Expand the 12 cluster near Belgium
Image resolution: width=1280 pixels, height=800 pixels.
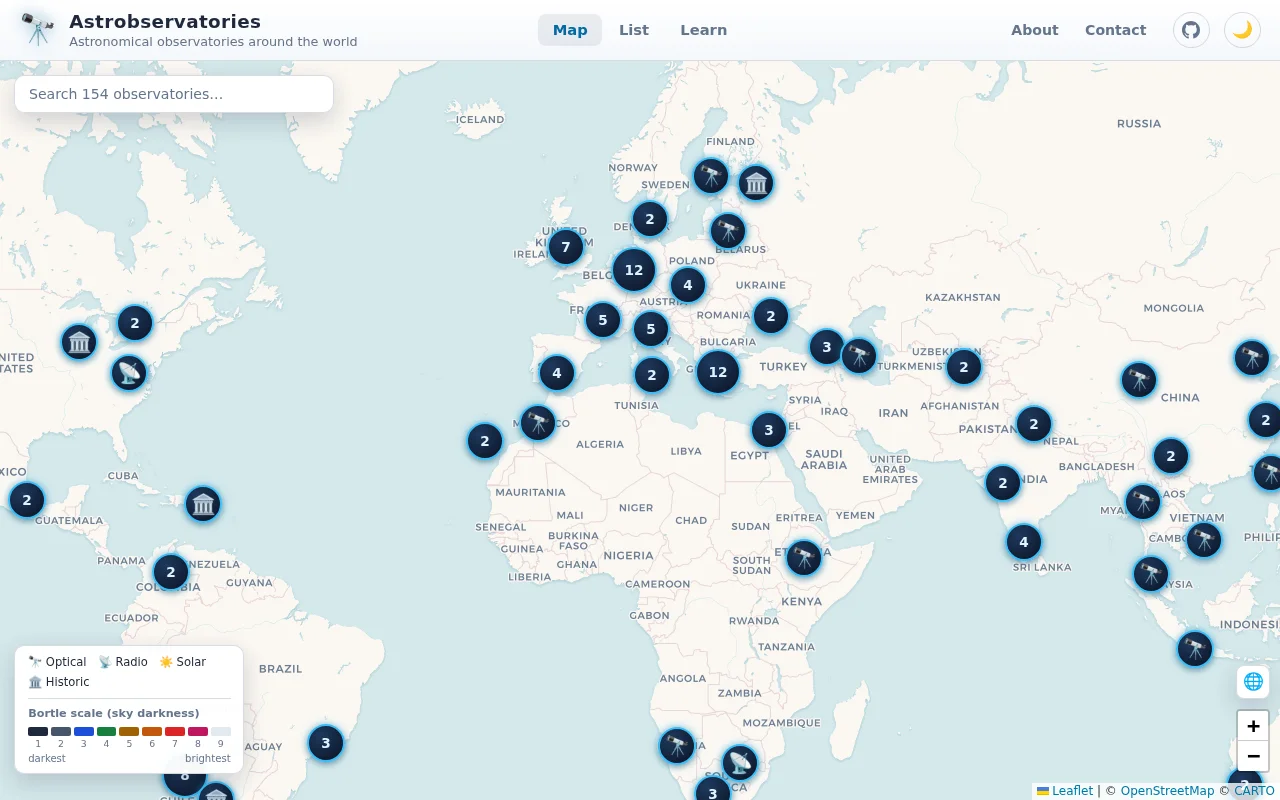coord(634,270)
